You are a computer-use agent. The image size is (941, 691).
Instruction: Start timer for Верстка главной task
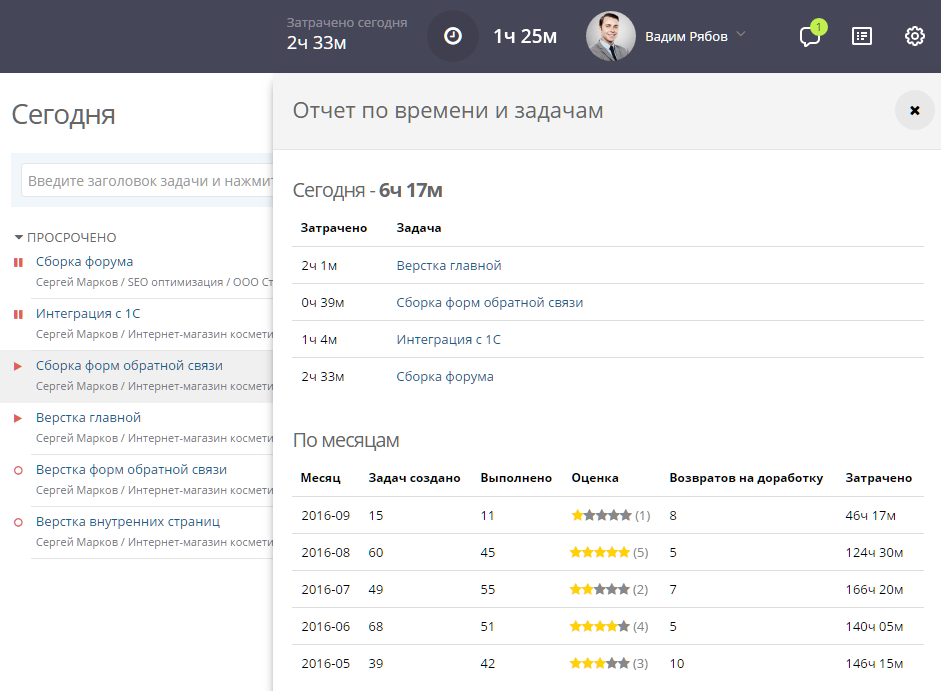18,418
